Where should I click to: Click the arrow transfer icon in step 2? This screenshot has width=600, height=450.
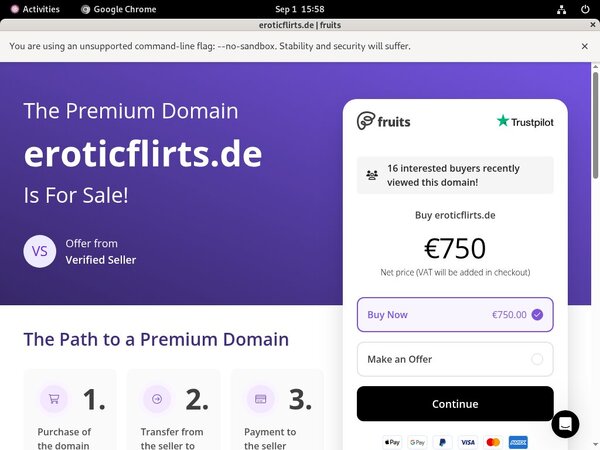[x=158, y=400]
